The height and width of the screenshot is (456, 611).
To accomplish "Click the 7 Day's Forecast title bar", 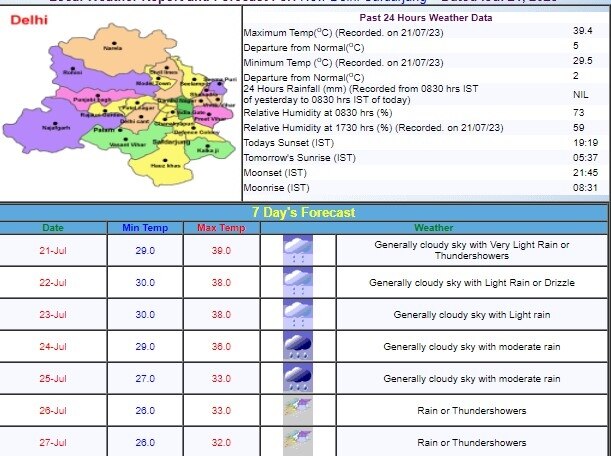I will [x=304, y=212].
